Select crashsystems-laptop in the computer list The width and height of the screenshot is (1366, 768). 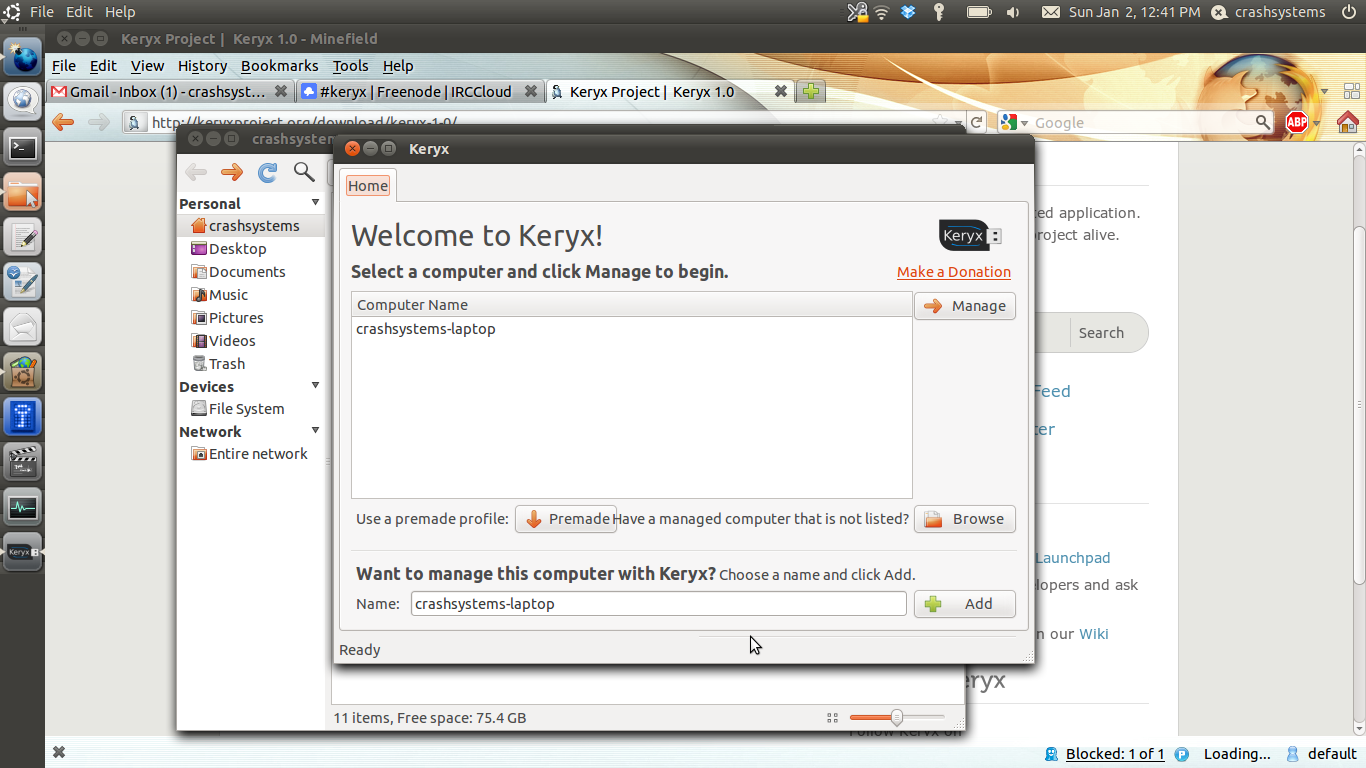[x=426, y=329]
